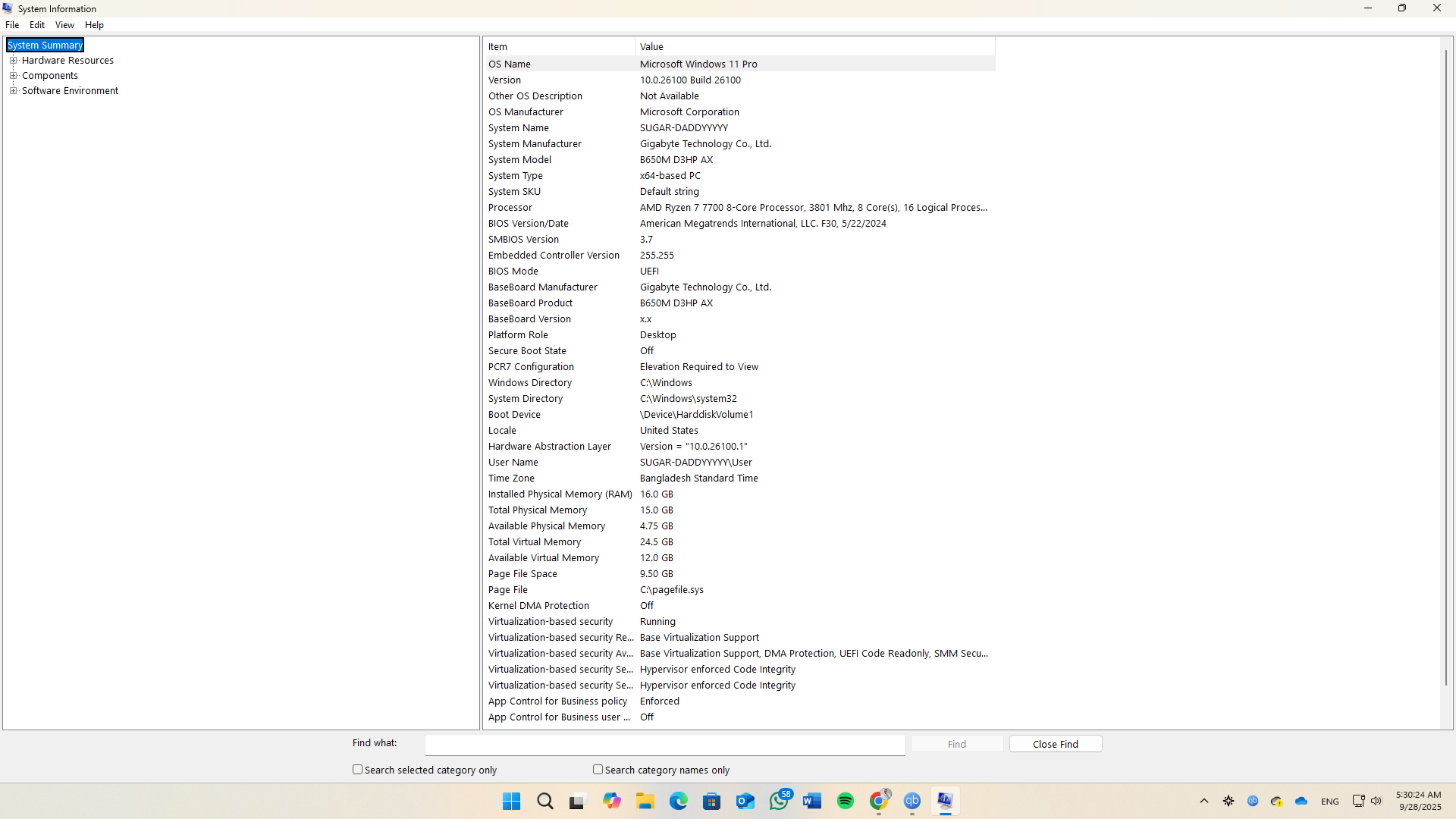The width and height of the screenshot is (1456, 819).
Task: Click the Value column header
Action: (815, 46)
